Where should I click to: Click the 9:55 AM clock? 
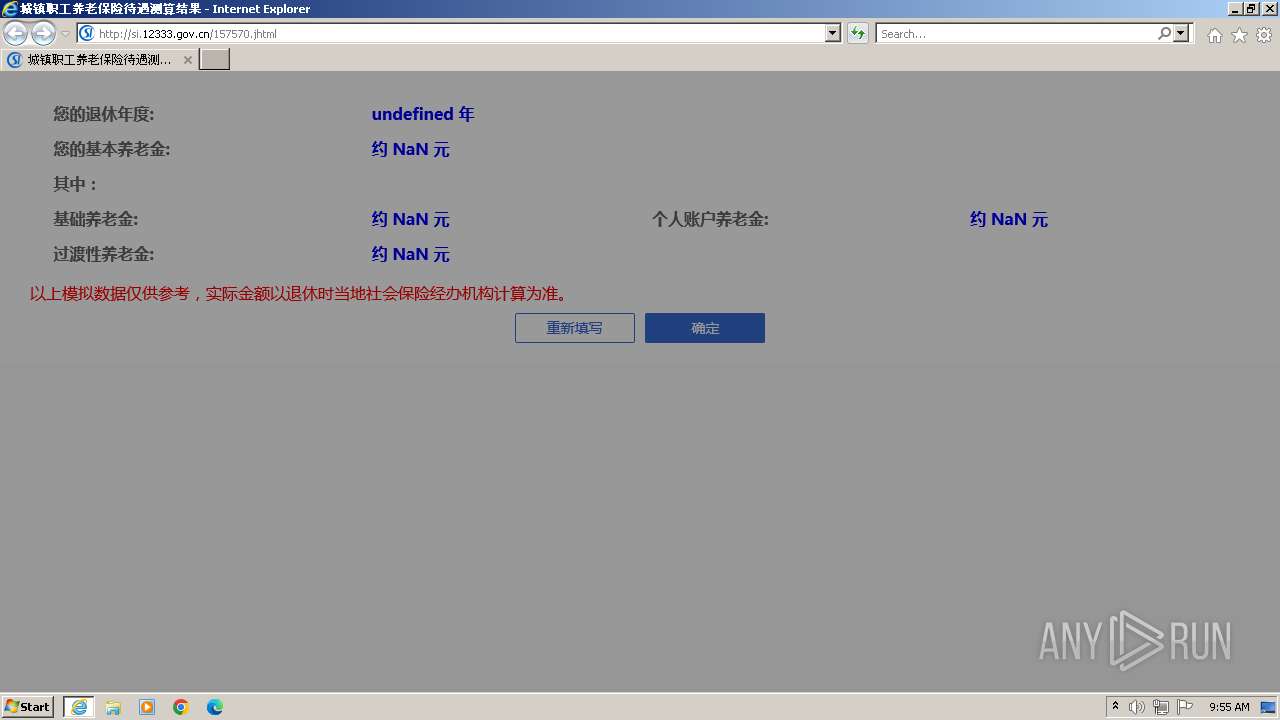[x=1229, y=707]
